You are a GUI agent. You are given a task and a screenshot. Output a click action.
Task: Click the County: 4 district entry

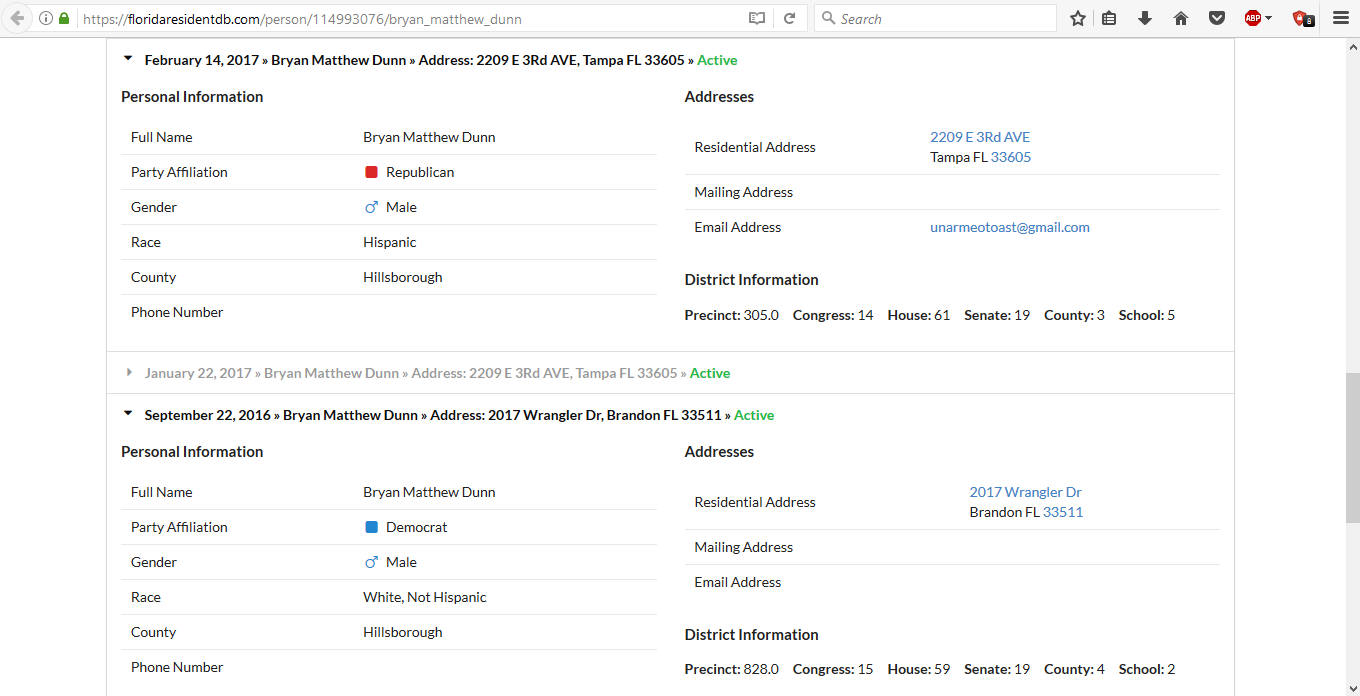click(x=1074, y=669)
